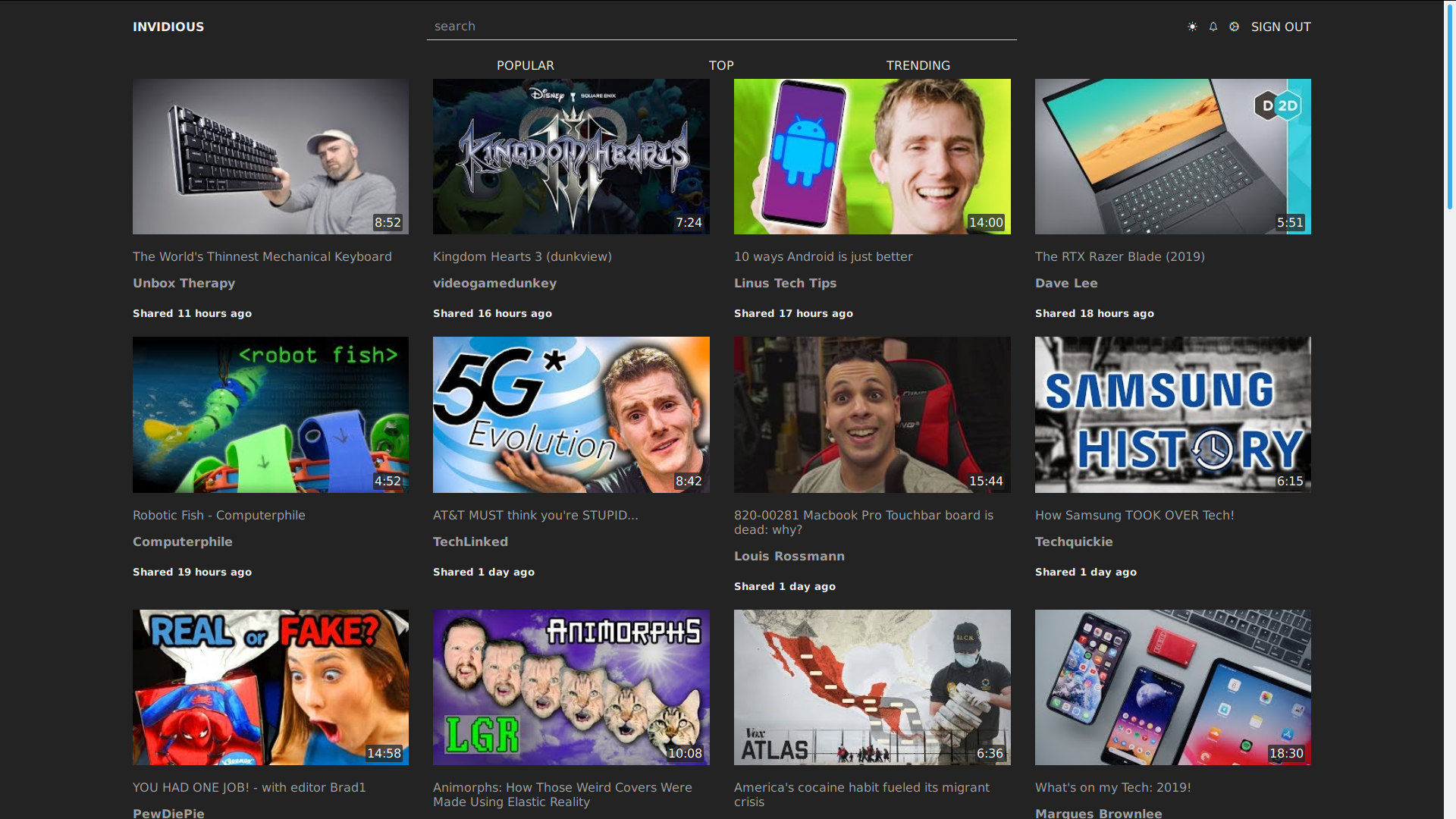Play the Kingdom Hearts 3 thumbnail
Viewport: 1456px width, 819px height.
click(x=571, y=156)
